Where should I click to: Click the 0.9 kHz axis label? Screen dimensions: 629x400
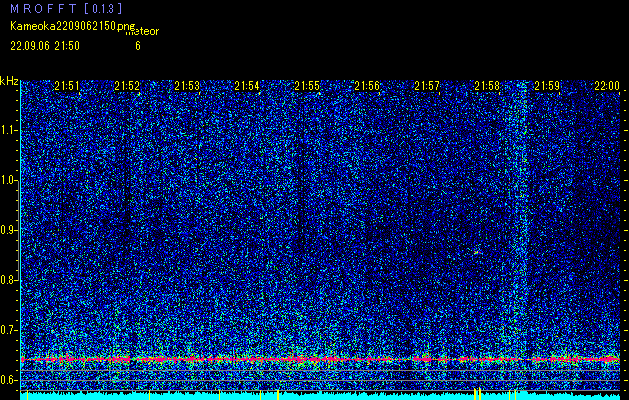8,230
